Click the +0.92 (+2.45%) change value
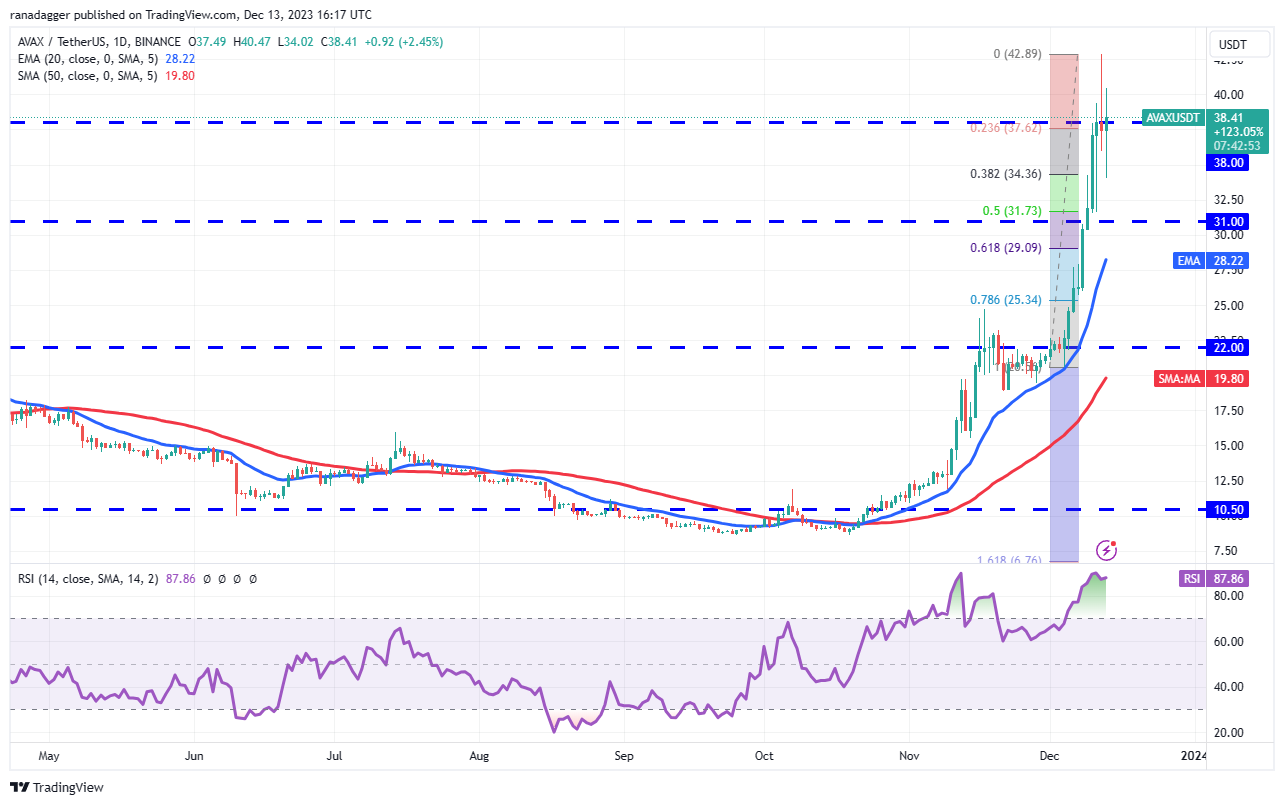This screenshot has width=1284, height=805. (405, 42)
